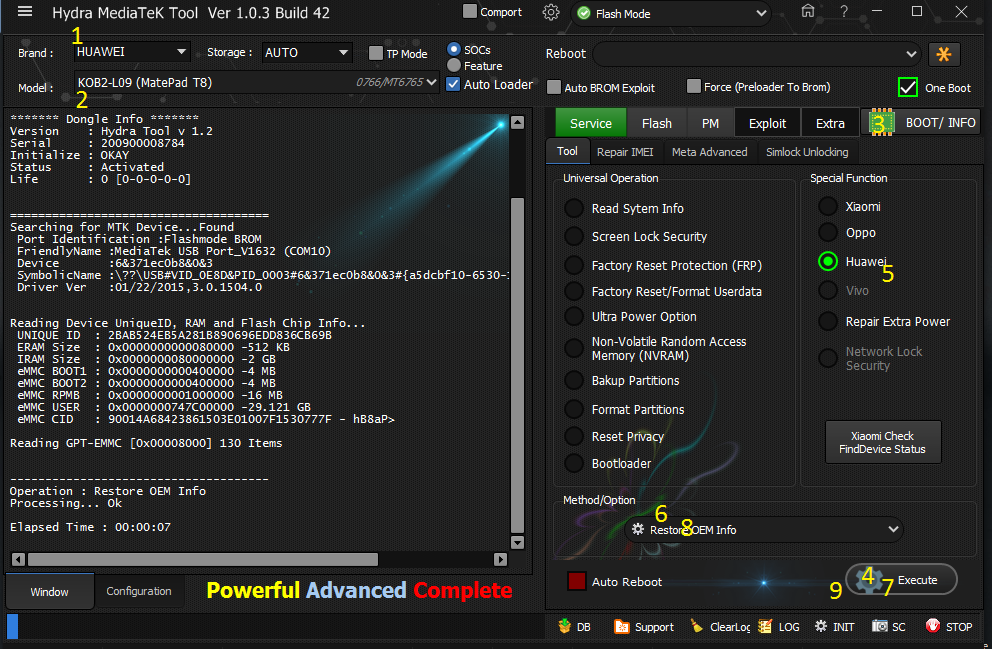
Task: Choose Factory Reset Protection (FRP)
Action: [574, 266]
